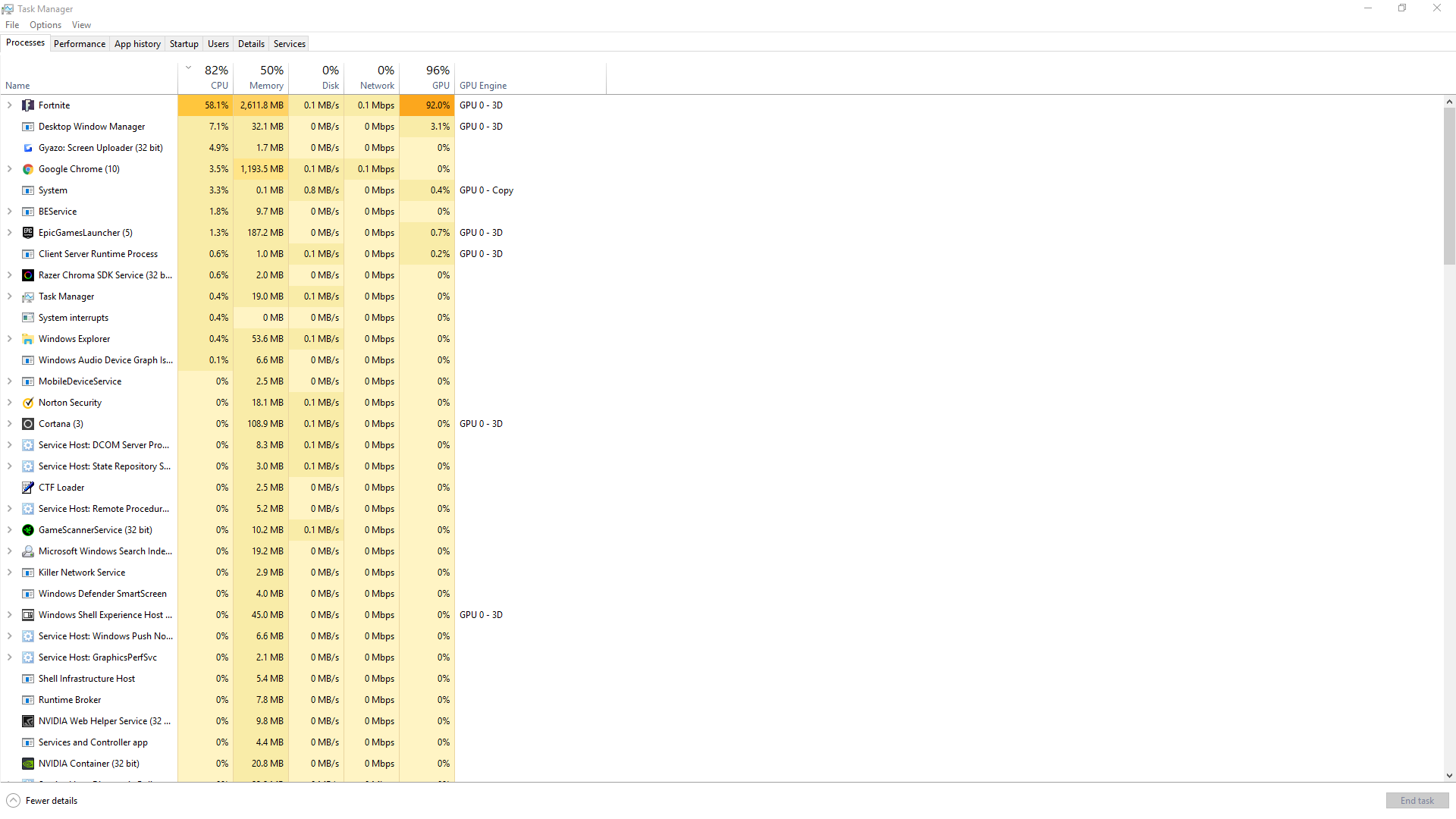
Task: Click the EpicGamesLauncher icon
Action: (28, 233)
